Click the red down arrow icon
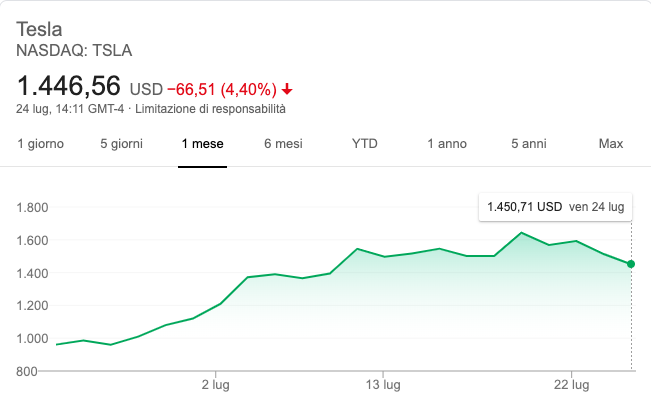Viewport: 651px width, 404px height. pyautogui.click(x=288, y=87)
